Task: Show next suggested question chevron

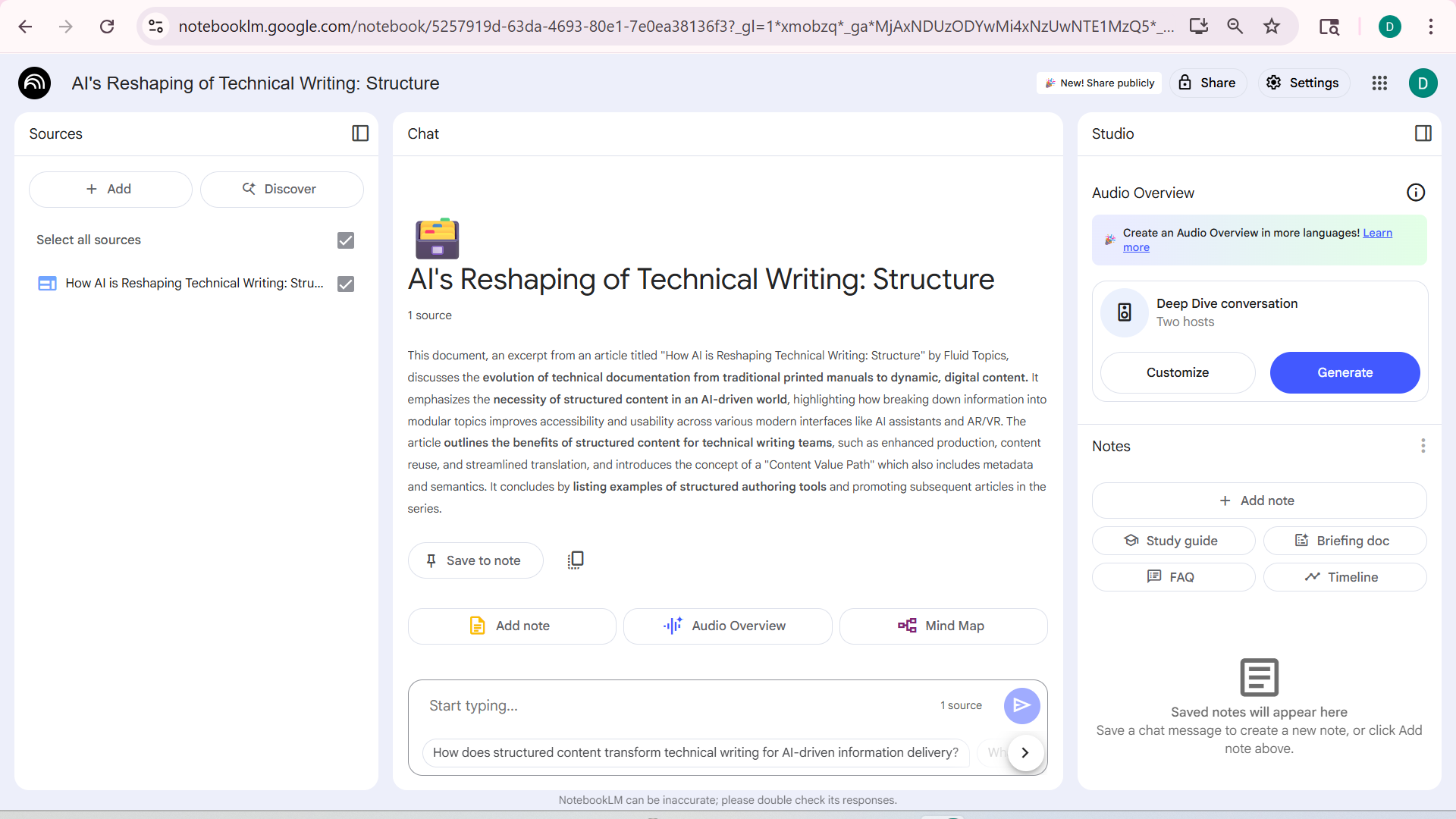Action: 1025,752
